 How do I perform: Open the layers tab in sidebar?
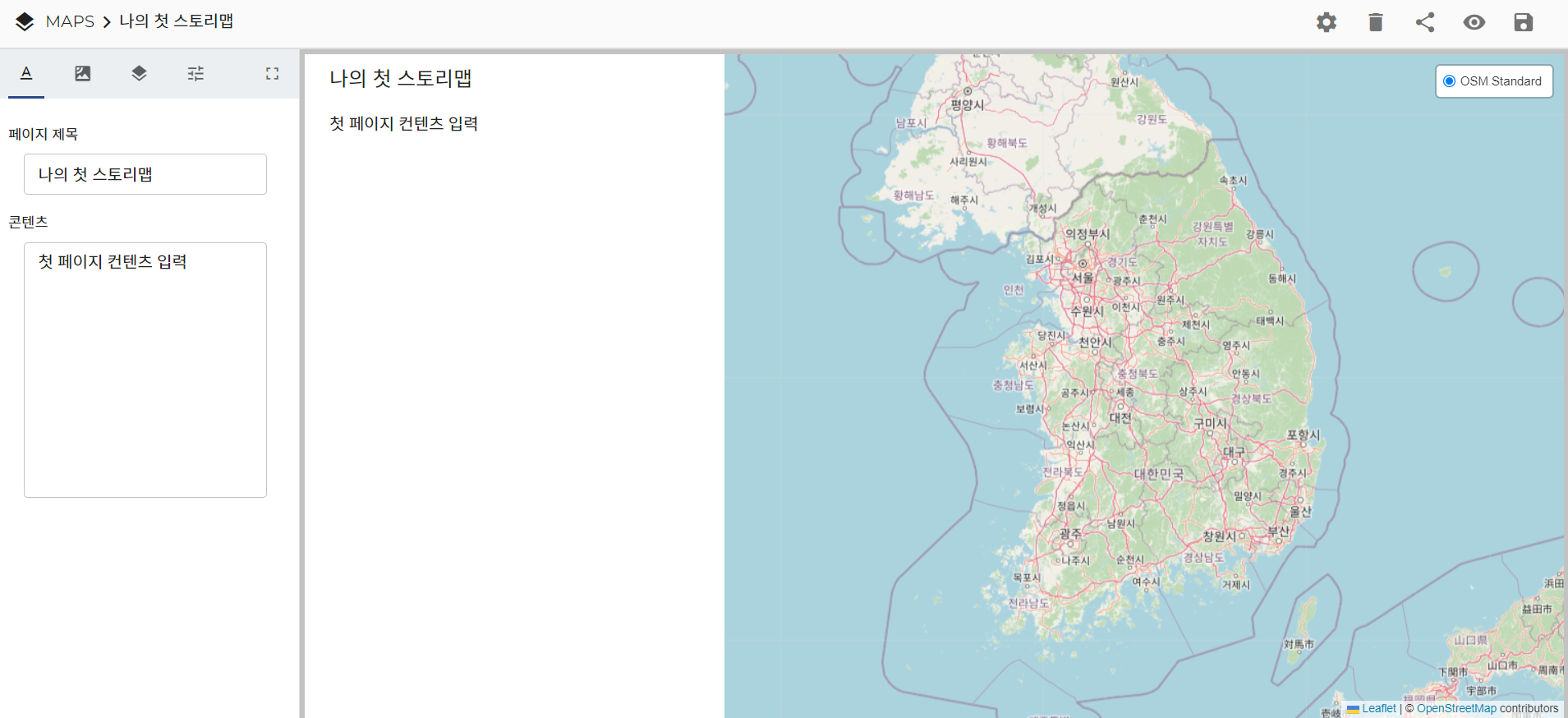[x=139, y=74]
